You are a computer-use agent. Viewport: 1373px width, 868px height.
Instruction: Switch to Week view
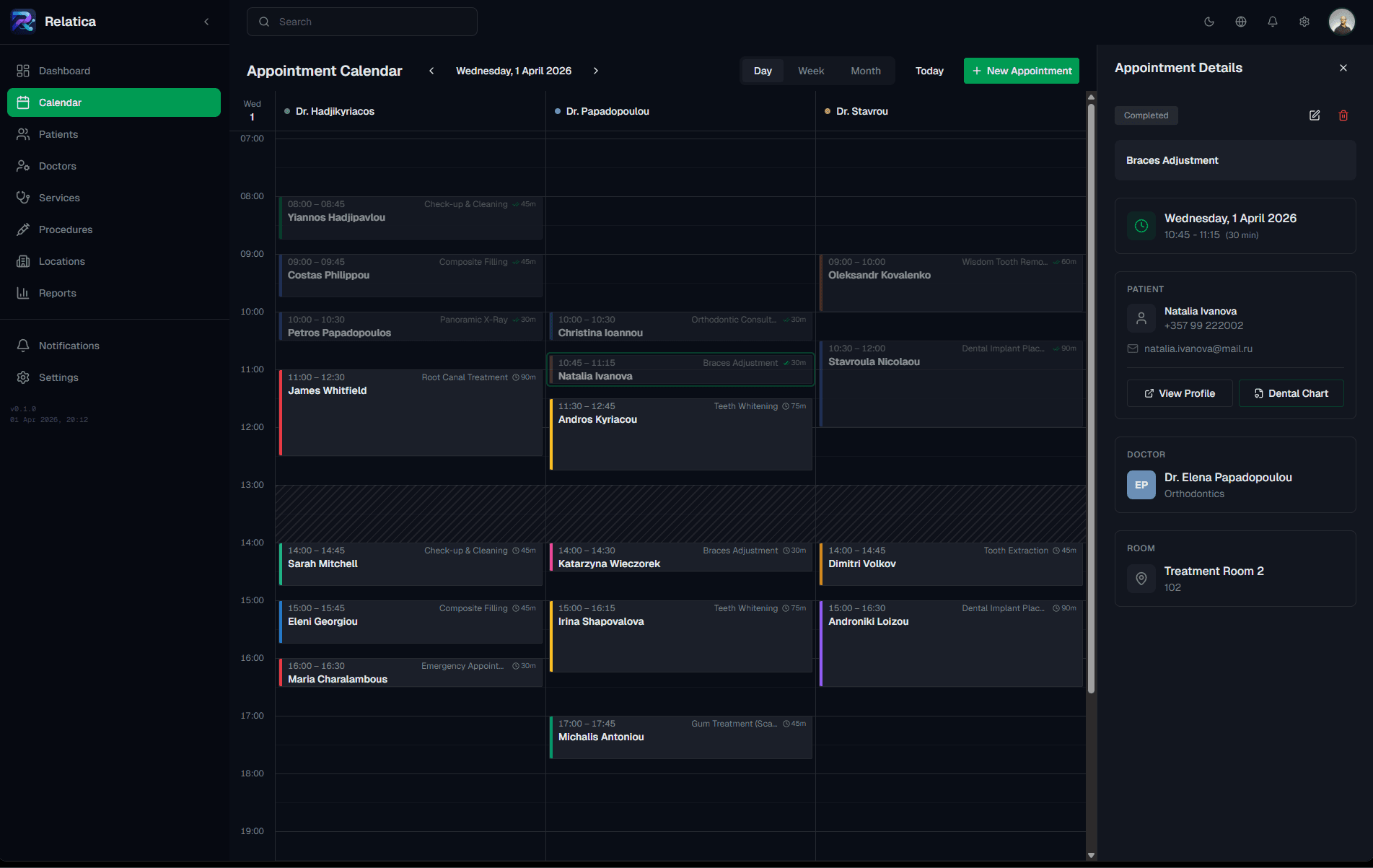tap(811, 71)
